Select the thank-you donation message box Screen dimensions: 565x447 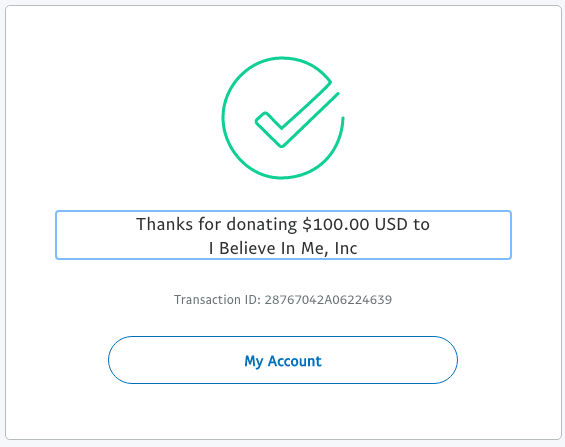click(x=283, y=235)
